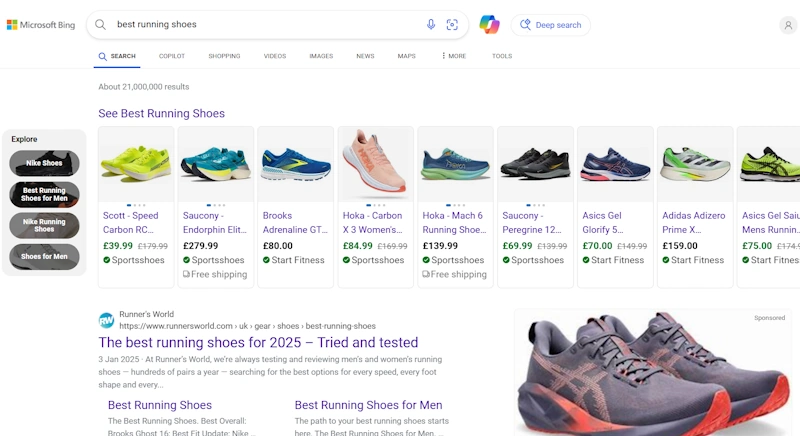Open Scott Speed Carbon RC shoe image
800x436 pixels.
pyautogui.click(x=136, y=164)
